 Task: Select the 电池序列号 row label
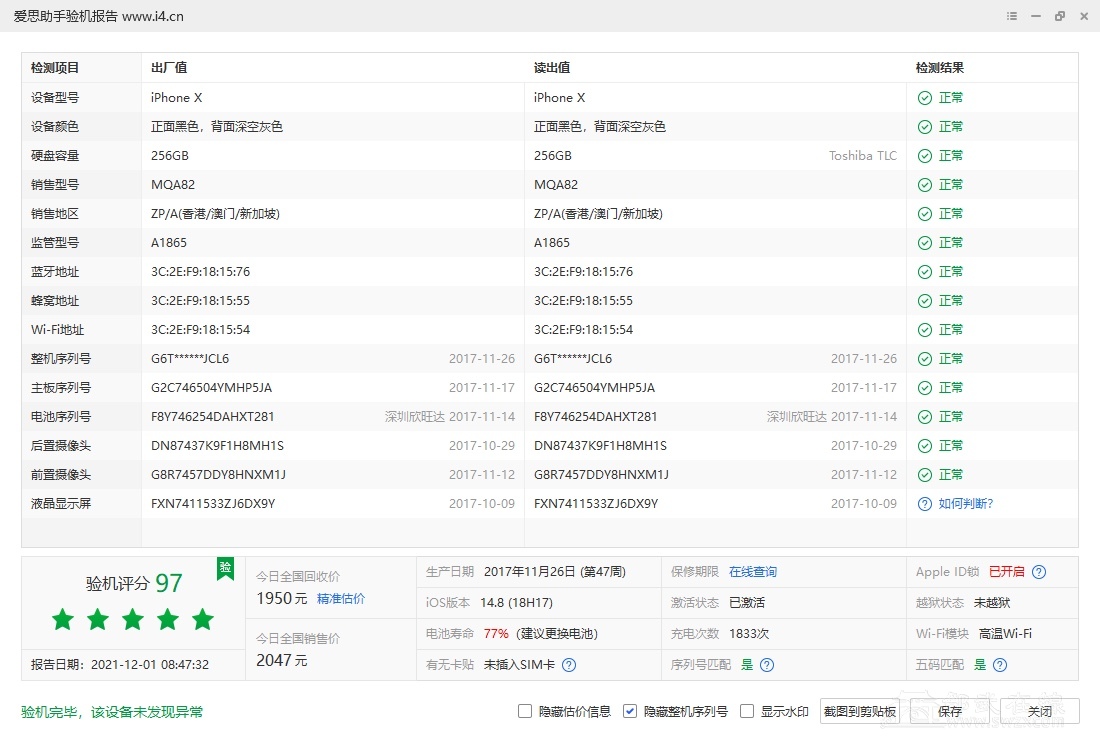pos(61,417)
